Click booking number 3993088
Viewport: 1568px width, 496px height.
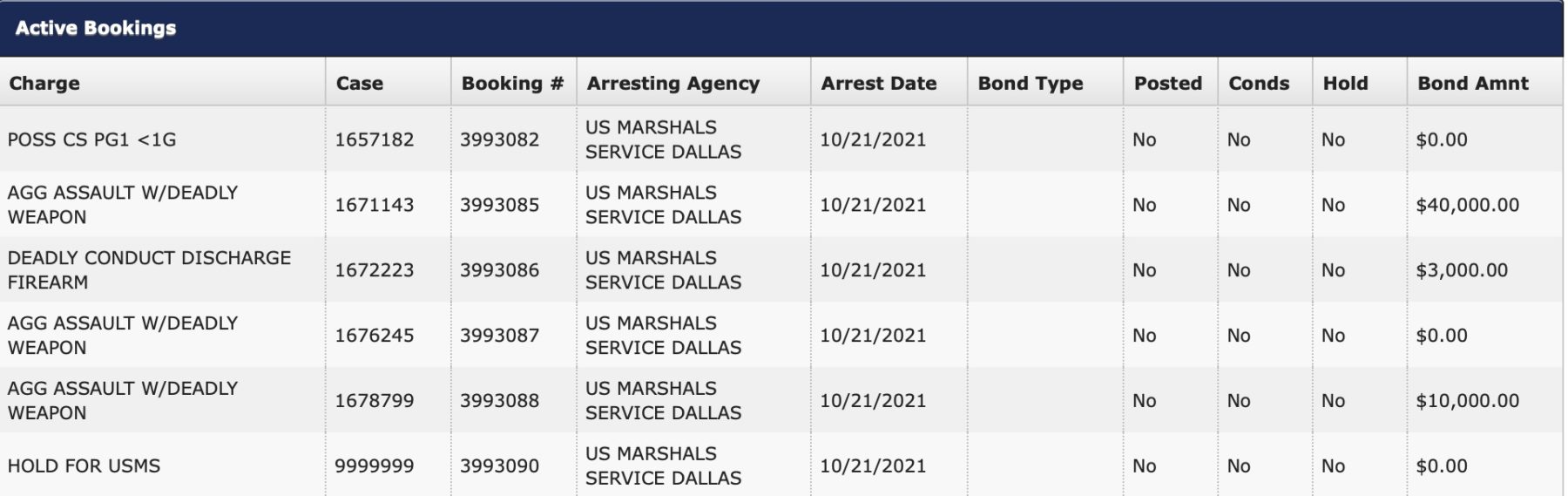(499, 401)
